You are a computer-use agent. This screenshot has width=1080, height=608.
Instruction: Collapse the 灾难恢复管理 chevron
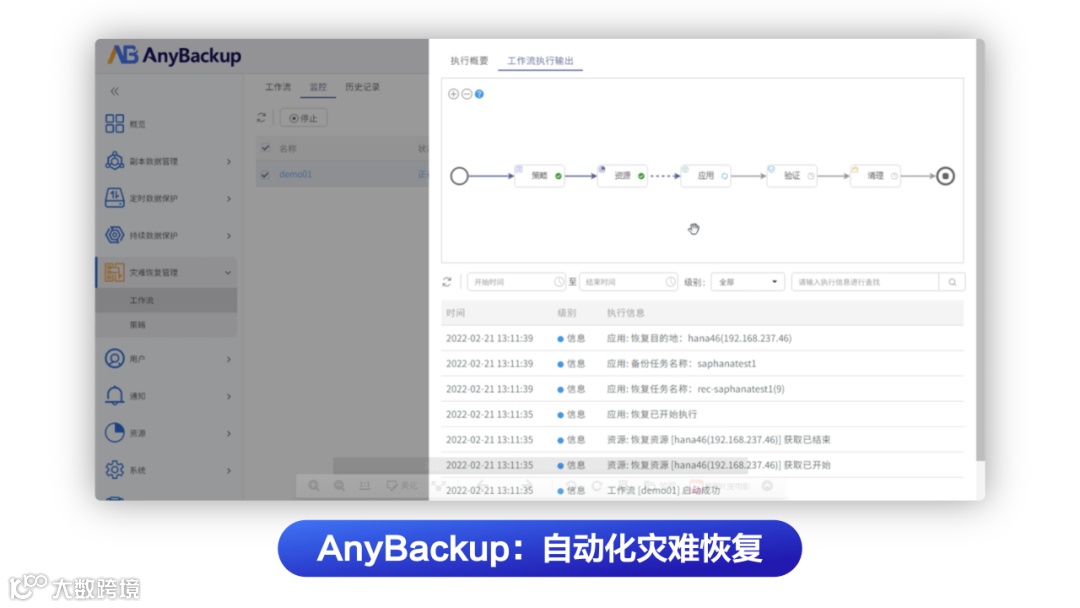(x=228, y=273)
